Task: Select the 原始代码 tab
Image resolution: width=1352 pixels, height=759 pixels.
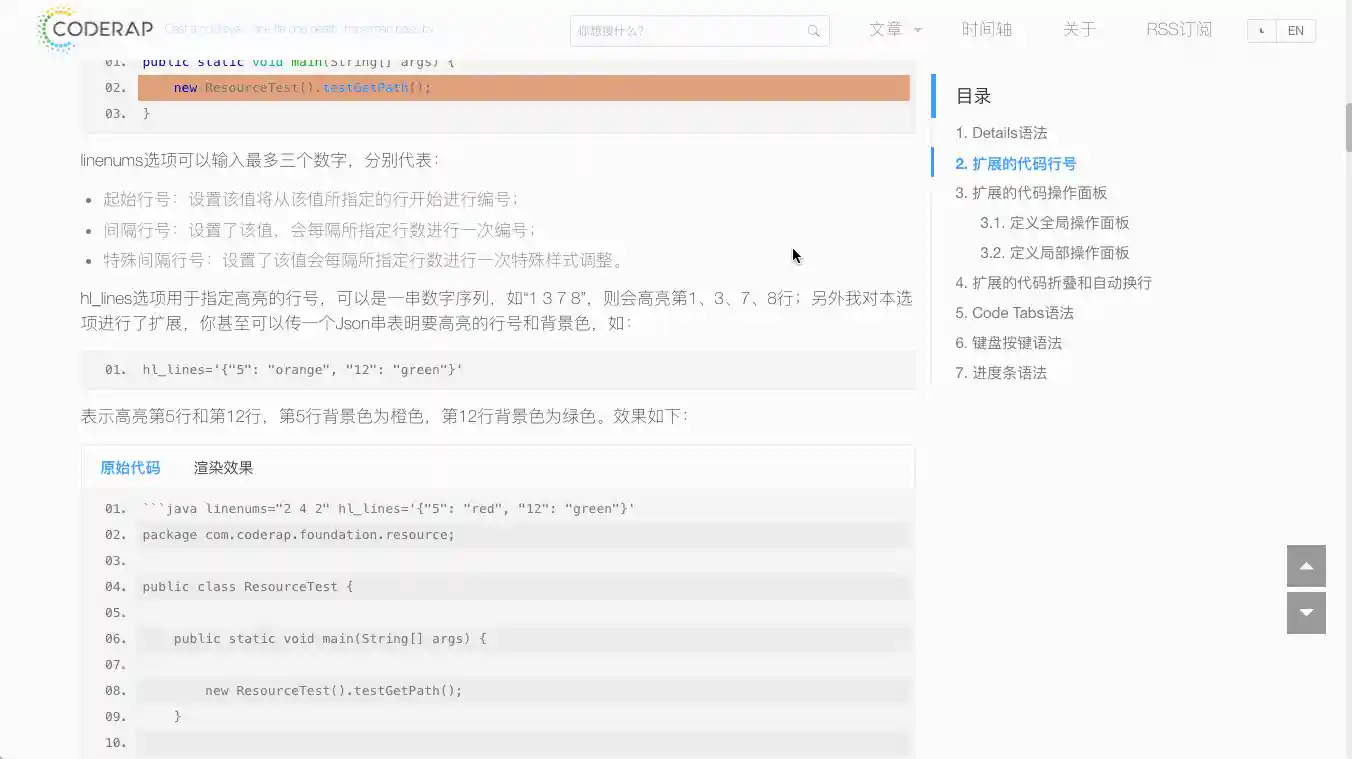Action: [129, 467]
